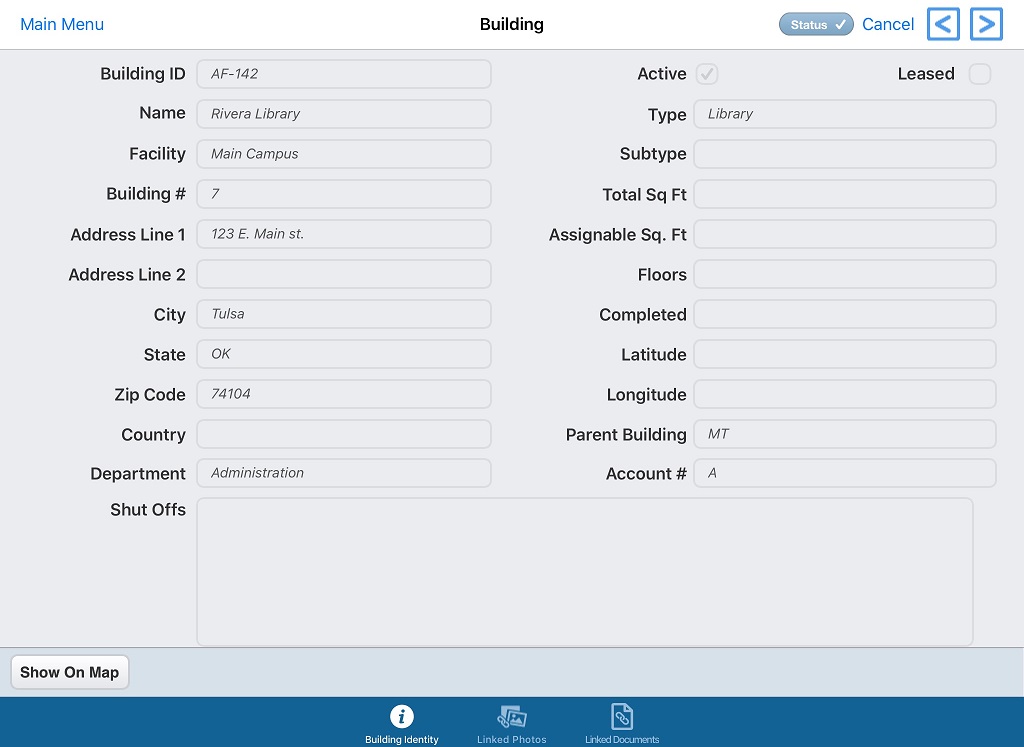Open the Type field showing Library

point(844,114)
